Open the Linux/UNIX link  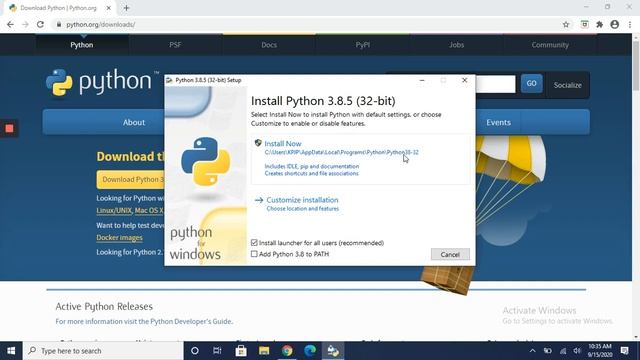(x=114, y=211)
